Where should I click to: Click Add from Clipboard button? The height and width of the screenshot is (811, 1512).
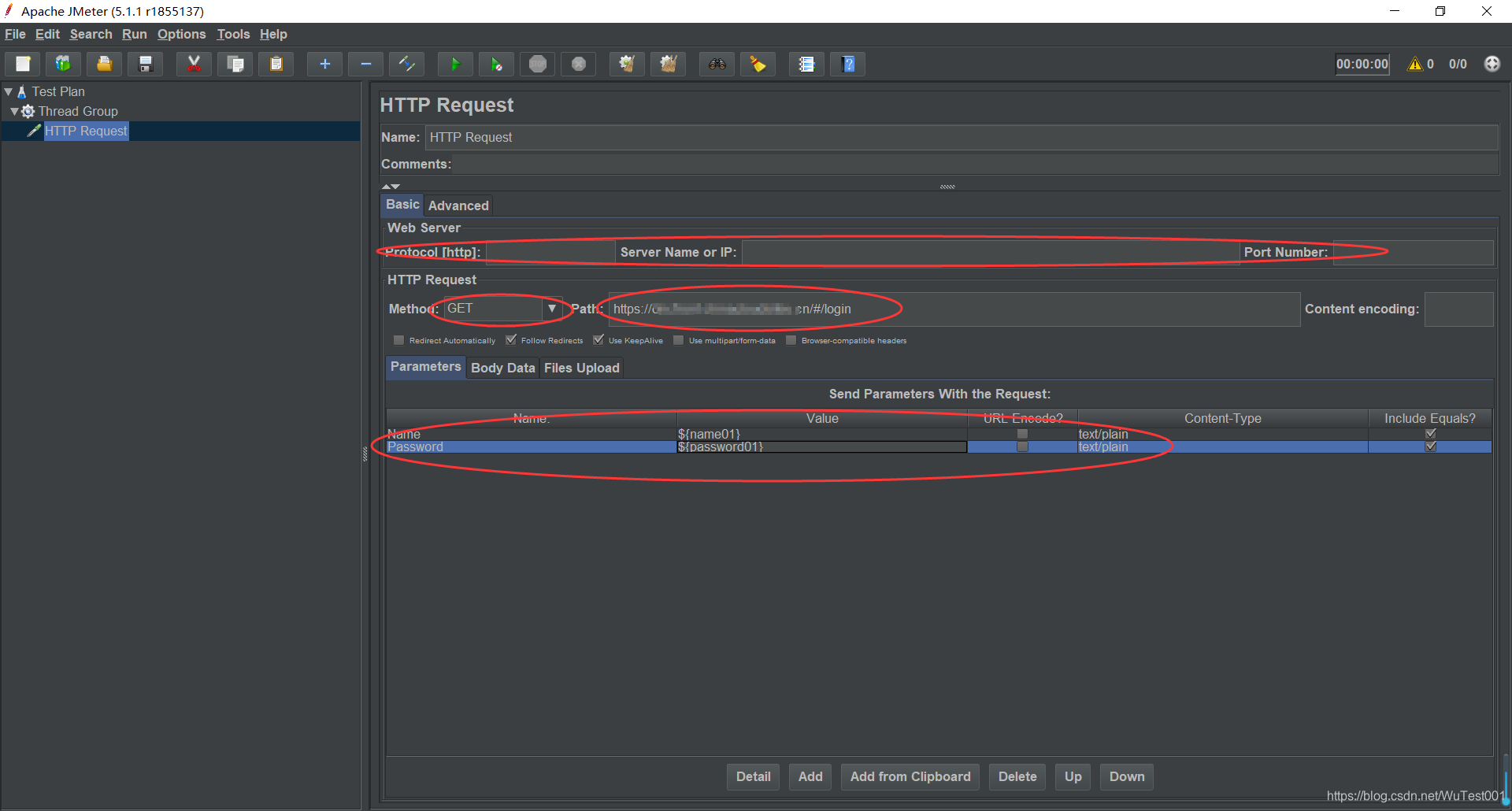(x=910, y=776)
